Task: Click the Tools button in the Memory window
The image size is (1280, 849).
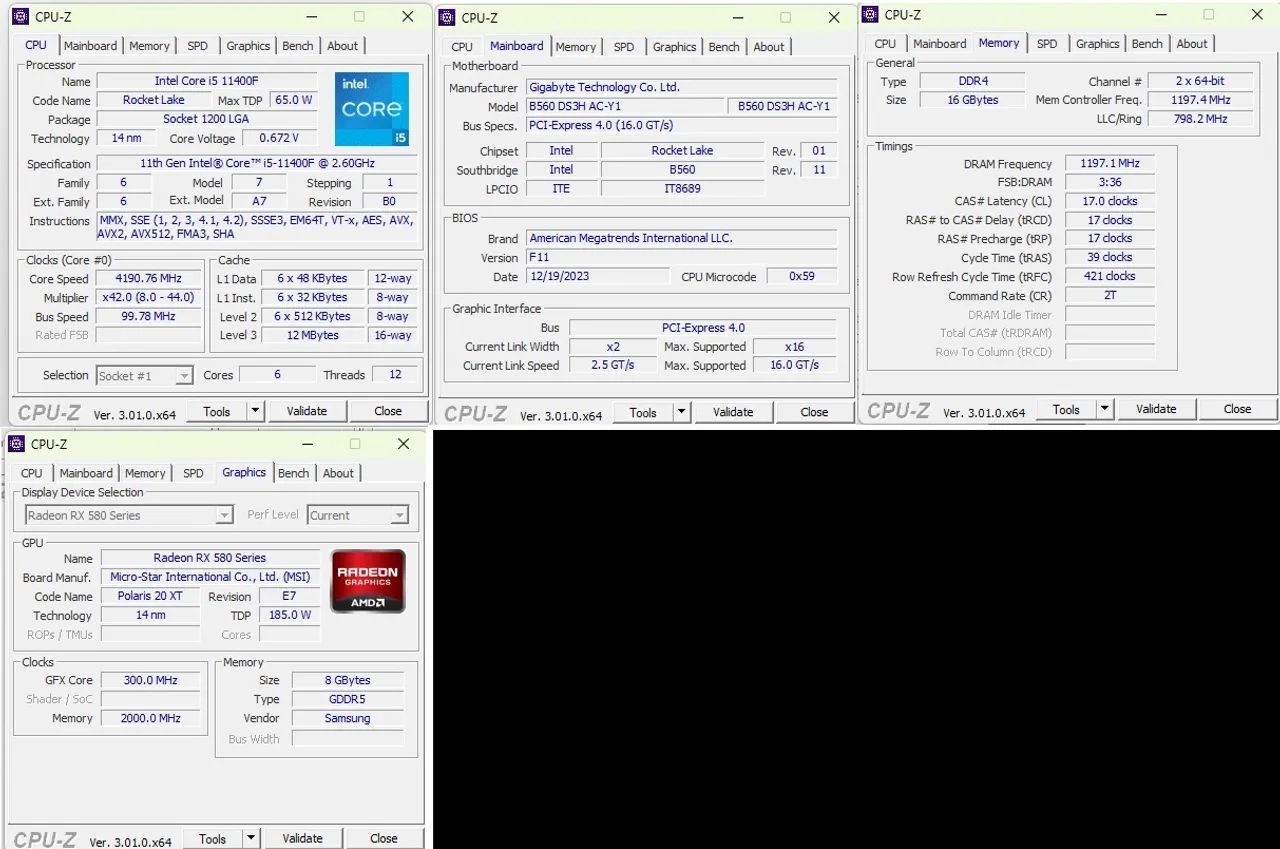Action: (x=1066, y=409)
